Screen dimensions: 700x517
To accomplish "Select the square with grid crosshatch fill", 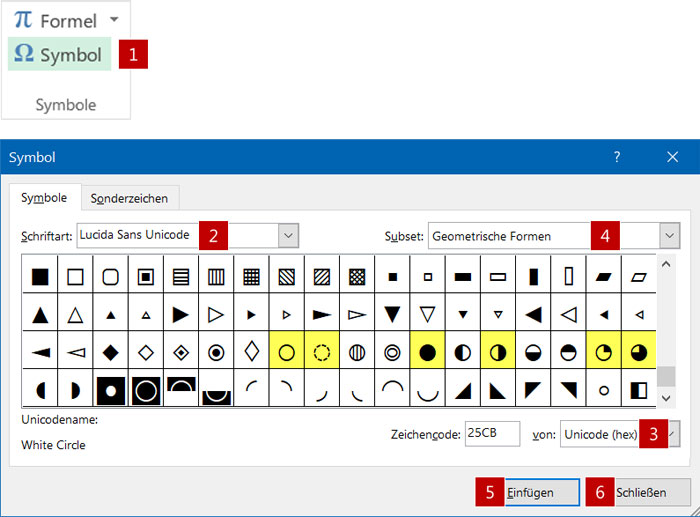I will [251, 277].
